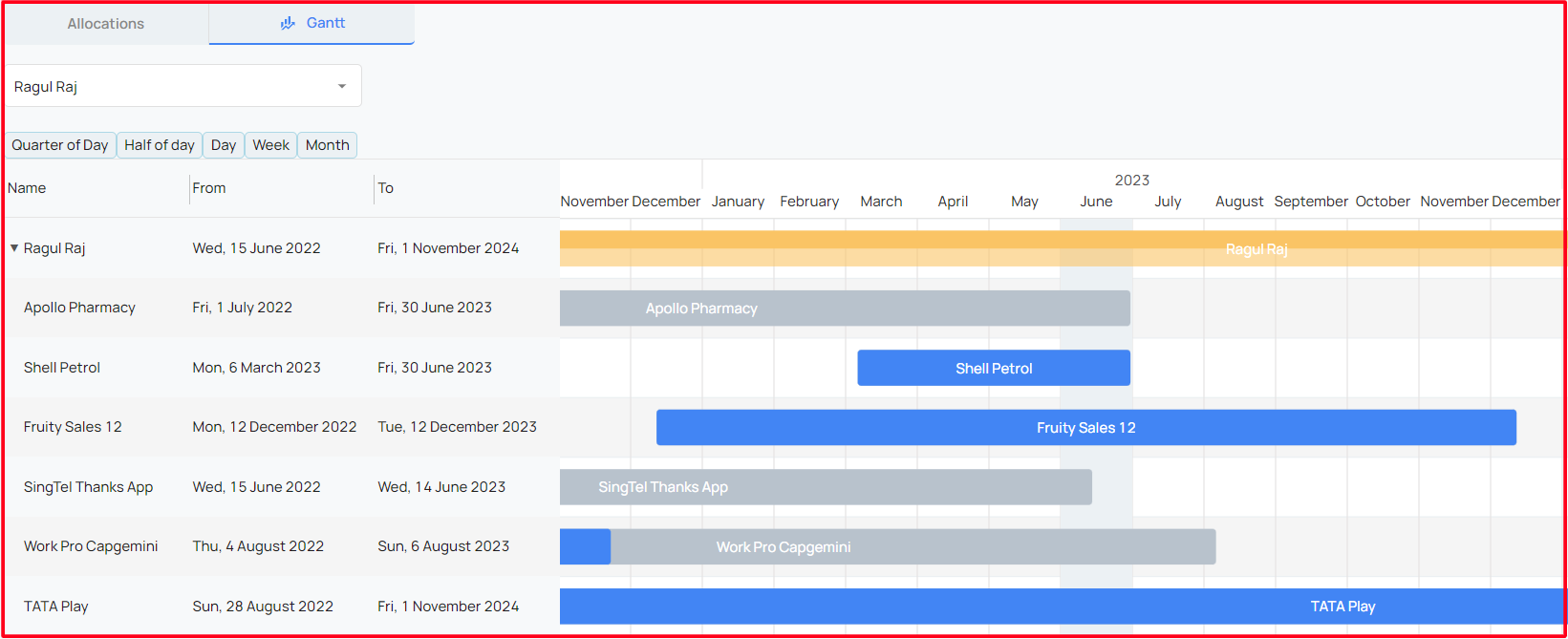Viewport: 1568px width, 639px height.
Task: Click TATA Play start date Sun, 28 August 2022
Action: tap(263, 607)
